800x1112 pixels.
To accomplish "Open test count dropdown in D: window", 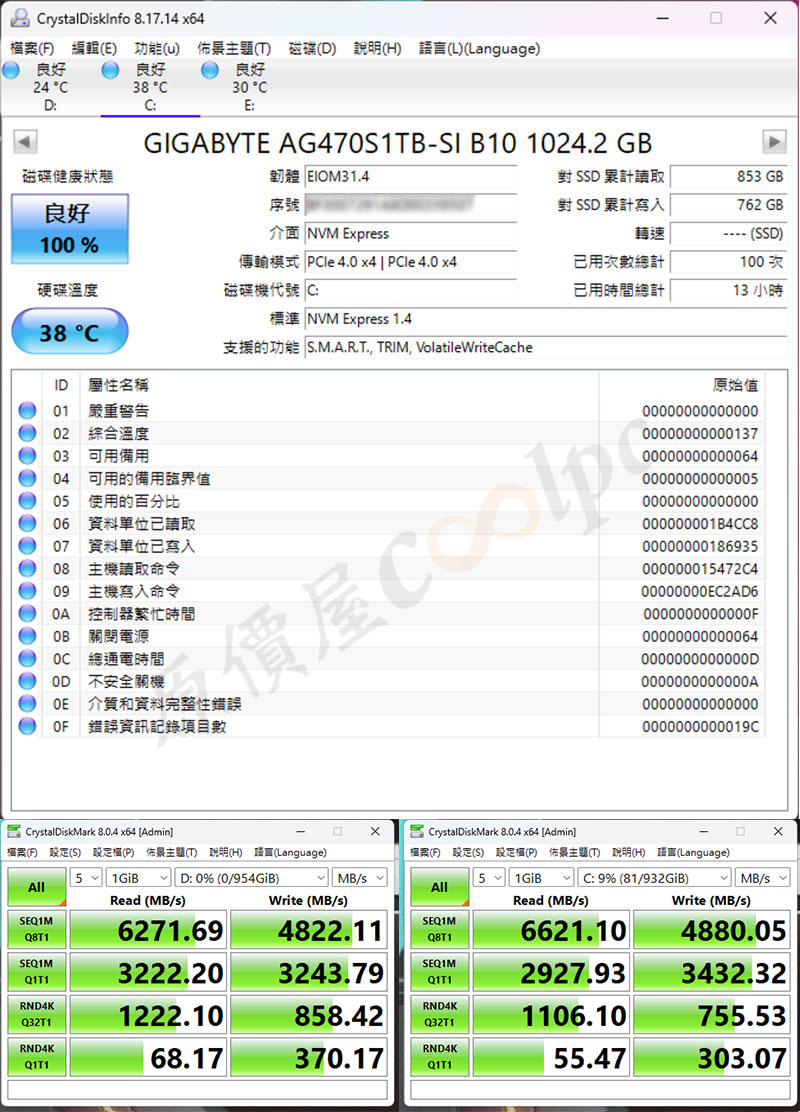I will [87, 878].
